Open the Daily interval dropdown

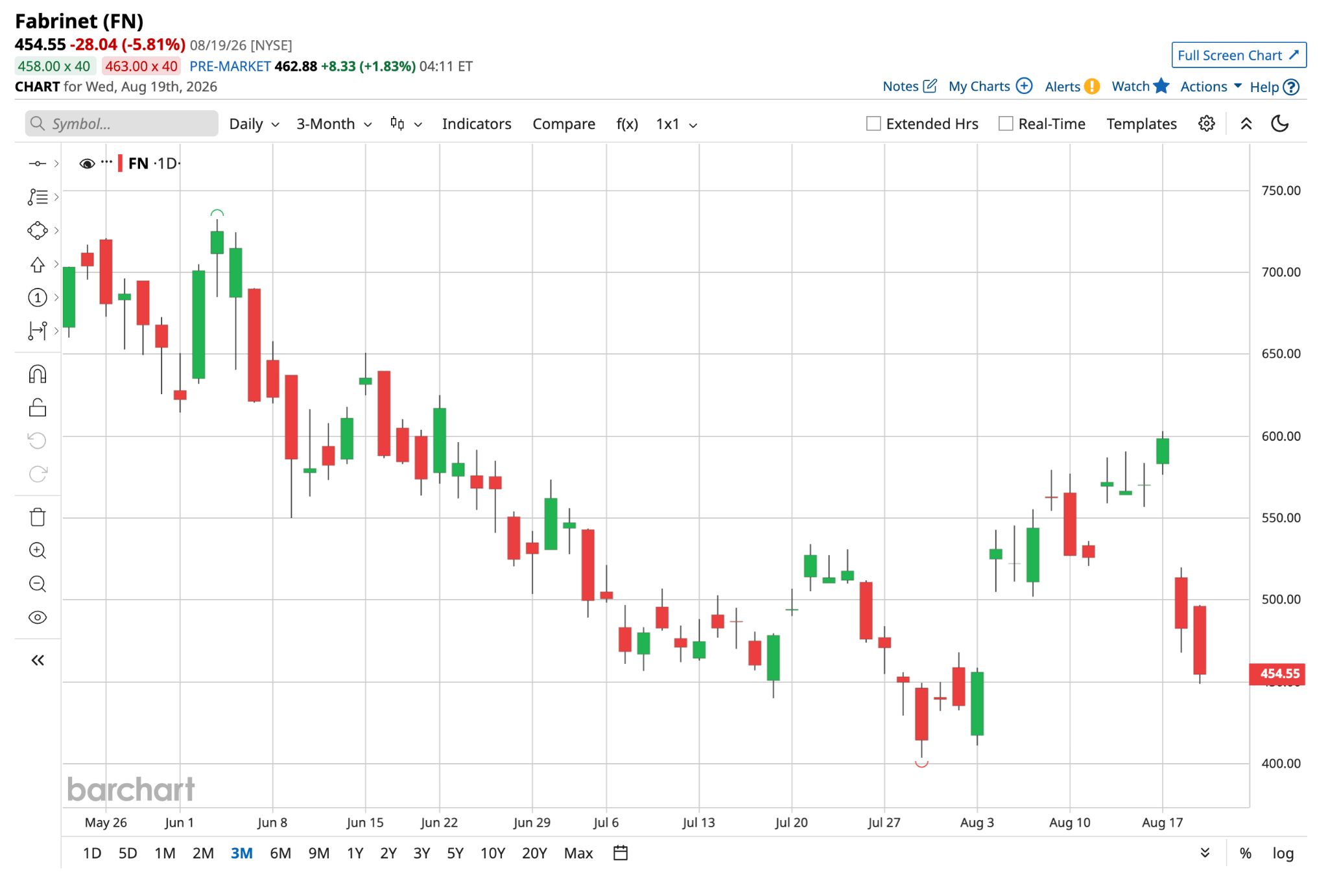click(x=254, y=124)
